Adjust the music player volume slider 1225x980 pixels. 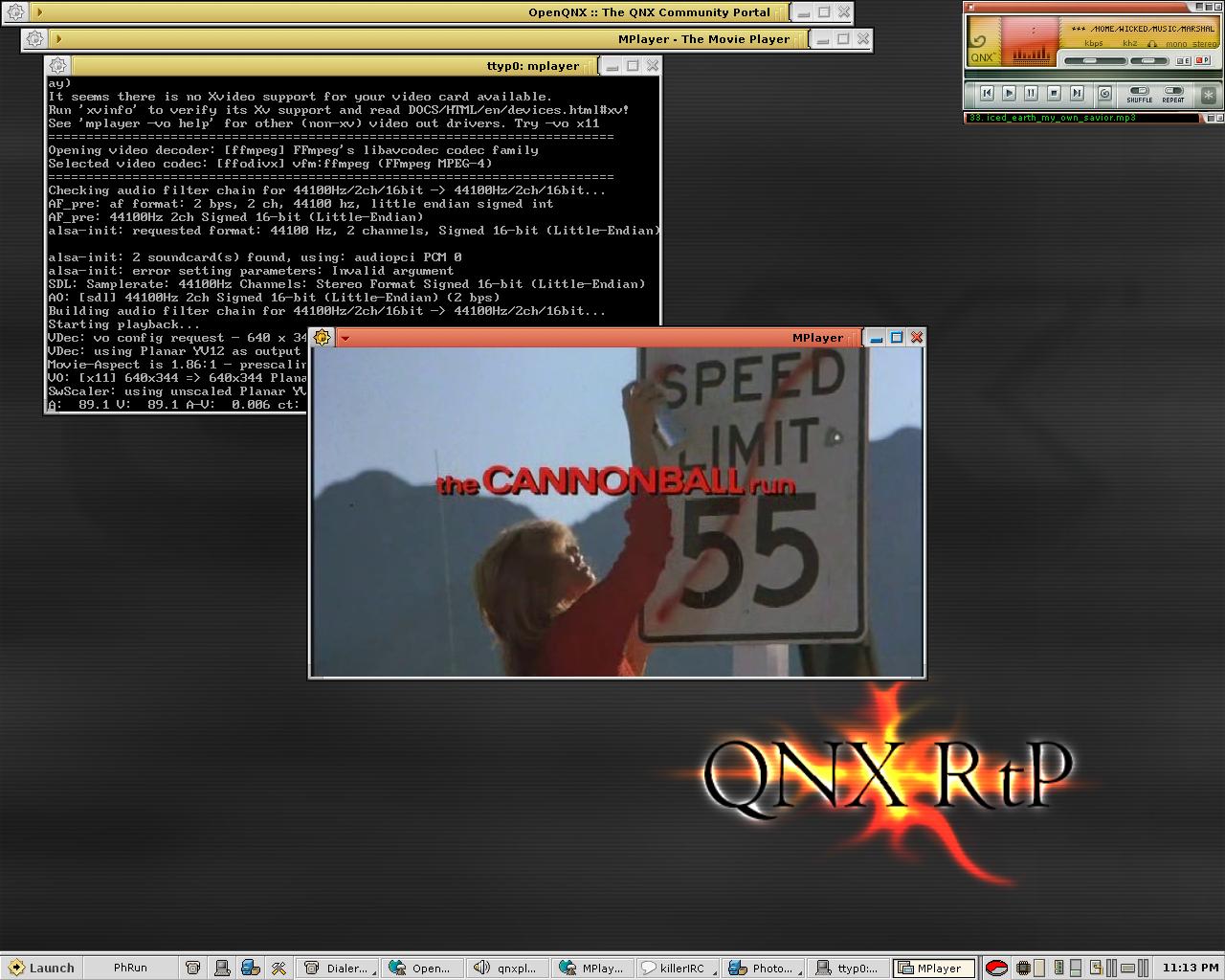pos(1090,60)
